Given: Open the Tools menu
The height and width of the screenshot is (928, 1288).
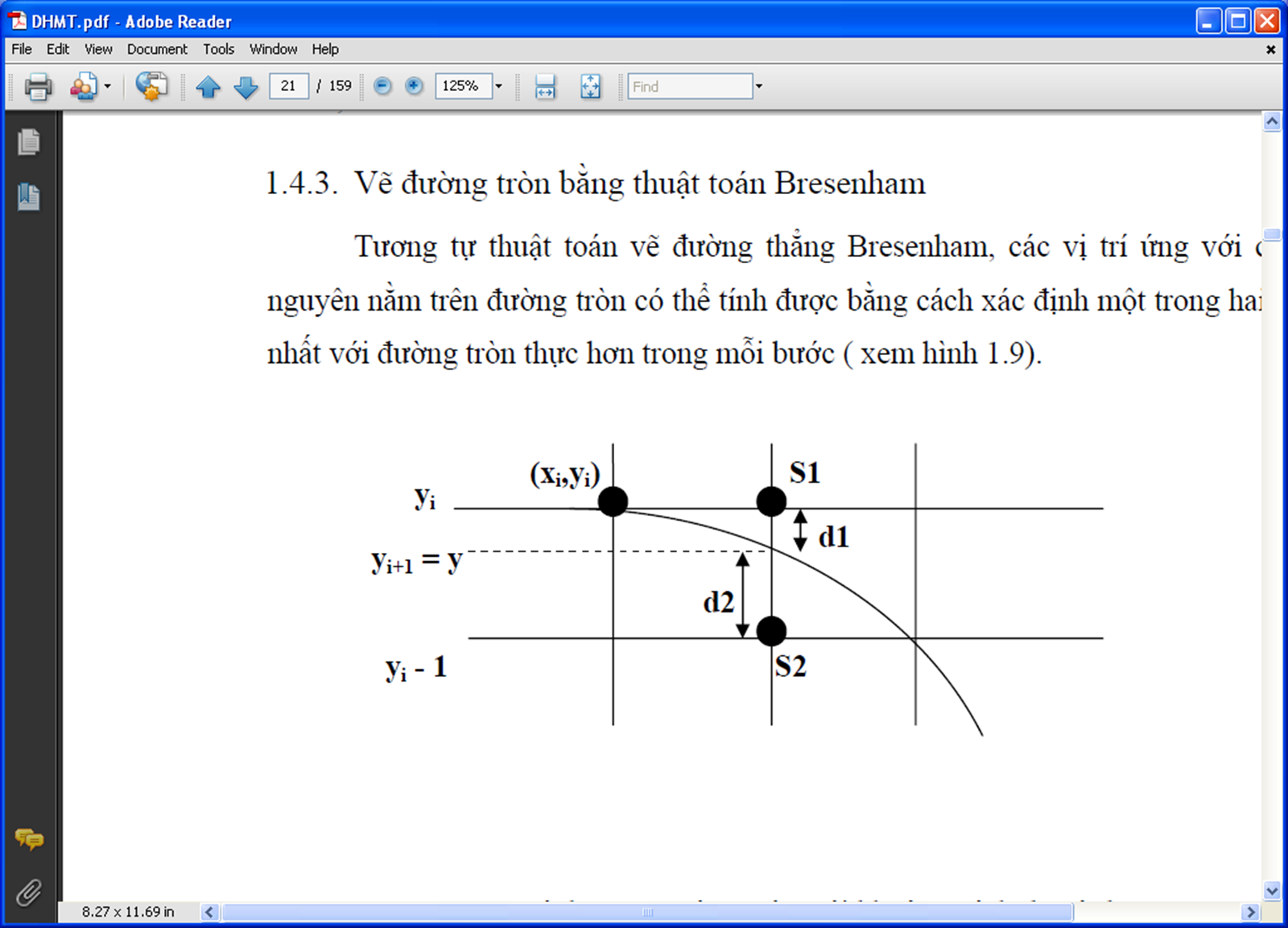Looking at the screenshot, I should point(218,49).
